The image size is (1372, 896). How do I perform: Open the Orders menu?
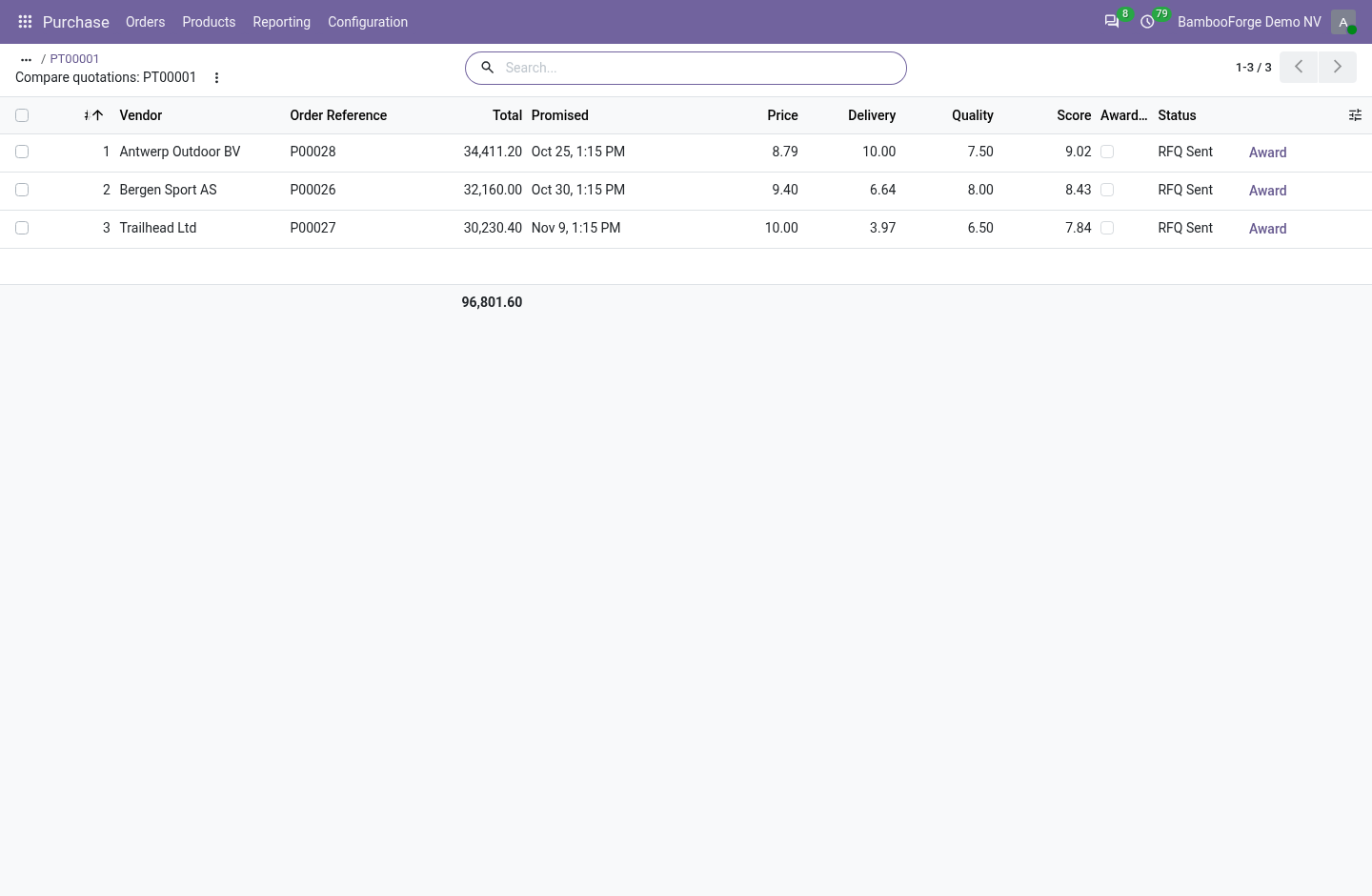point(145,22)
